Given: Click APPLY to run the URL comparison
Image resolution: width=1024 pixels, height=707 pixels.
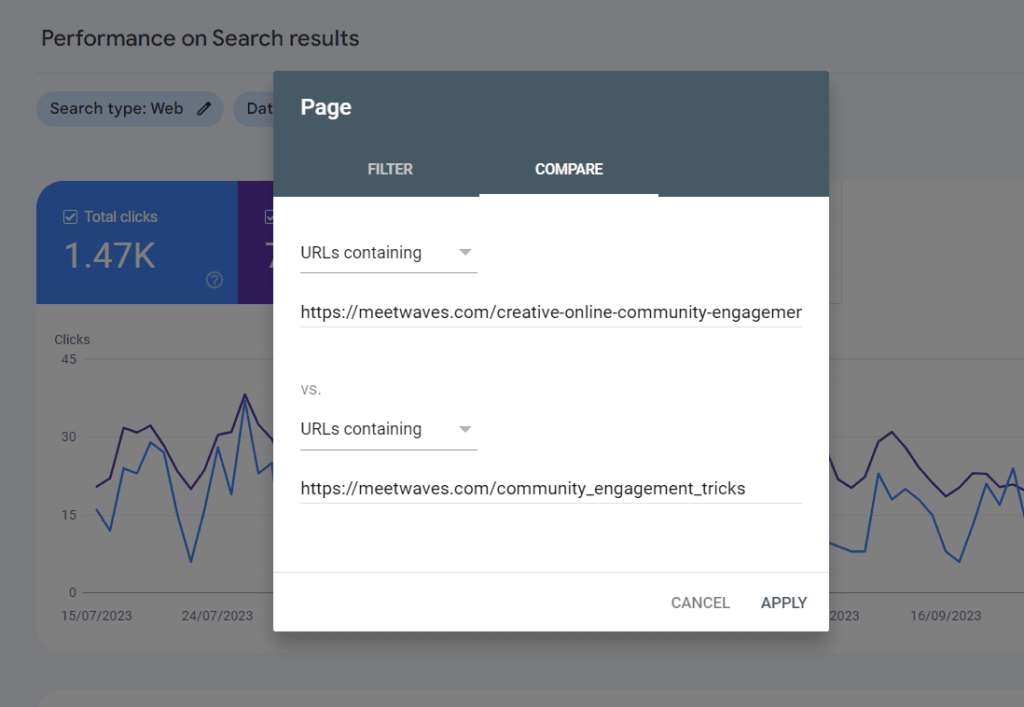Looking at the screenshot, I should pos(783,602).
